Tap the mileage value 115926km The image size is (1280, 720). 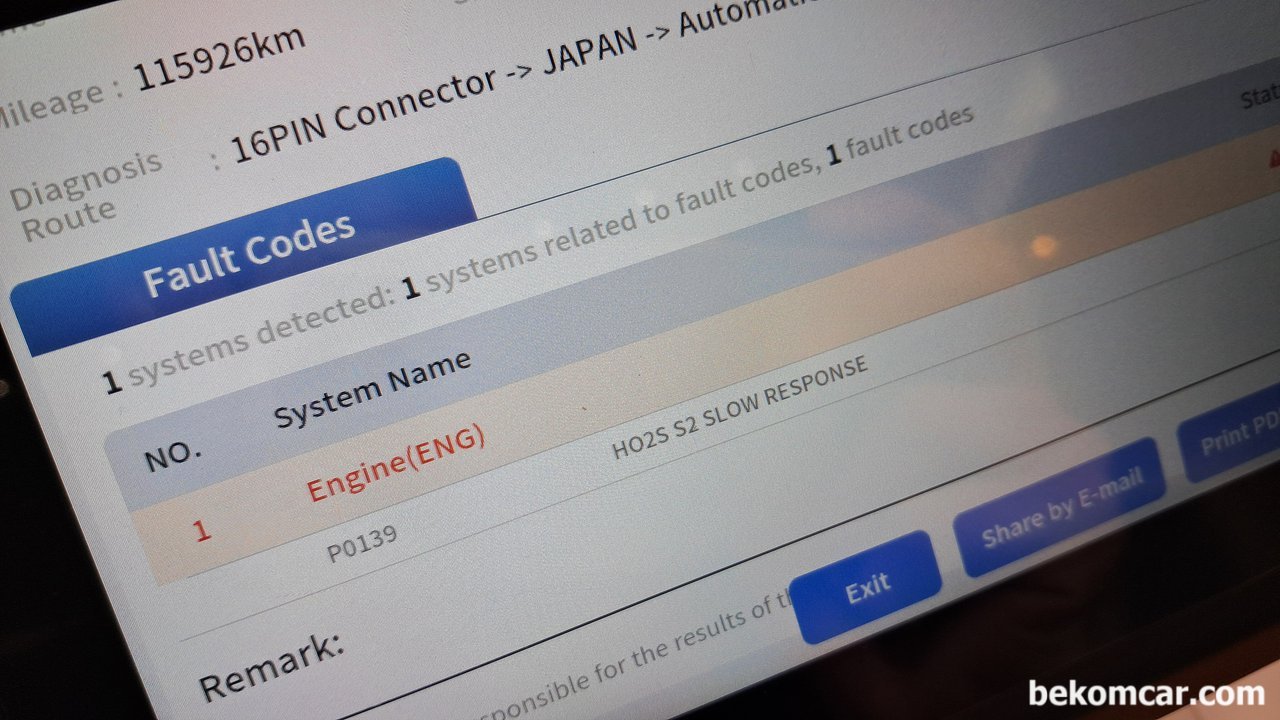tap(220, 59)
